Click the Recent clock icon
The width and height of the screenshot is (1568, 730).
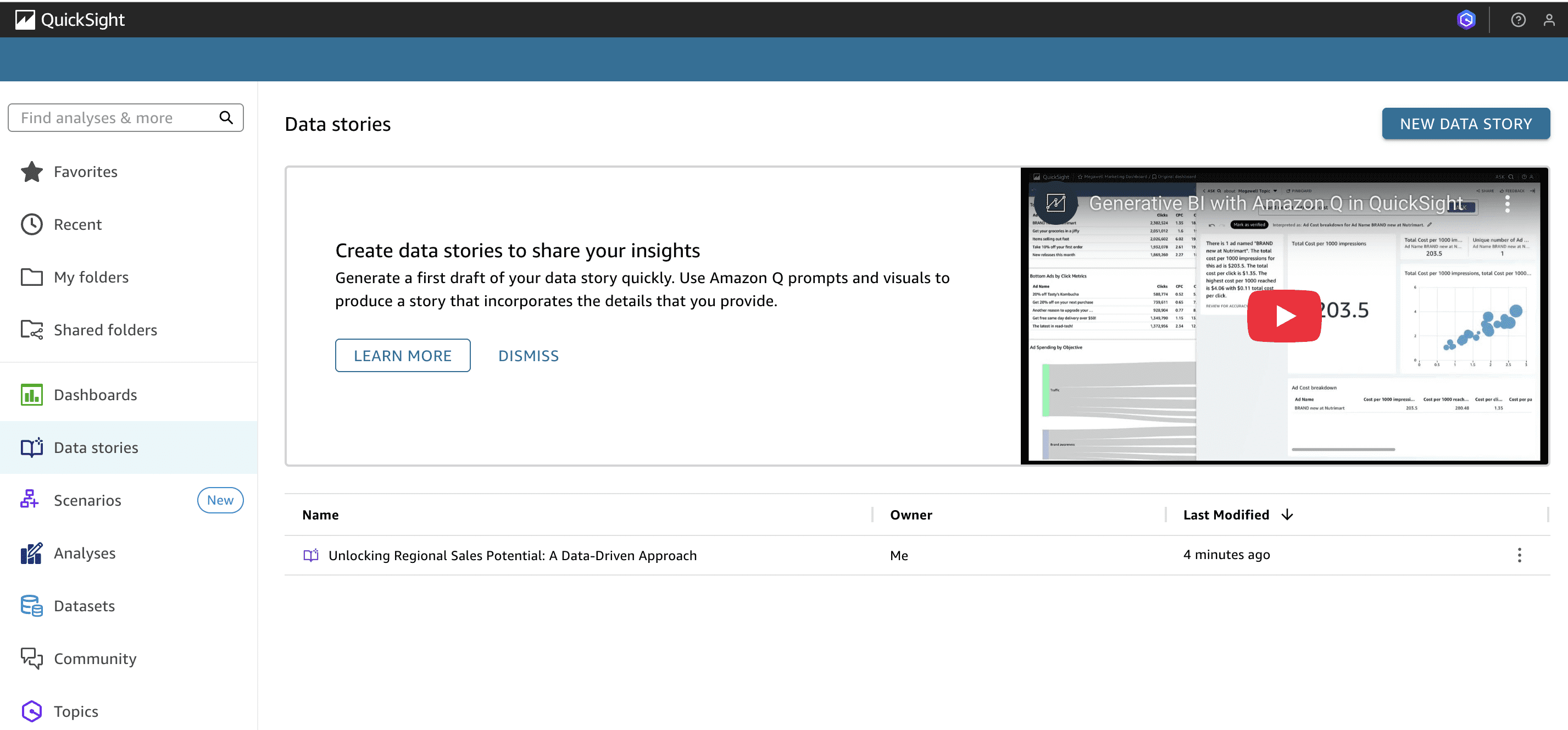(32, 225)
